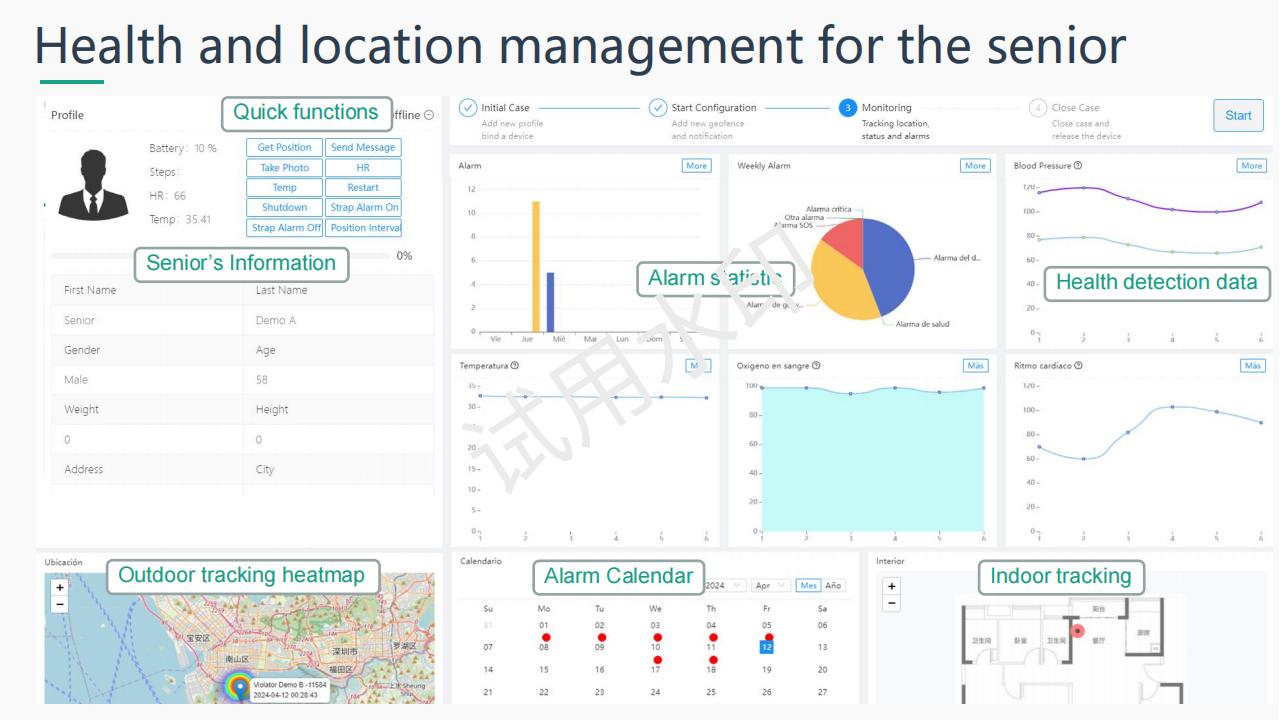Click the Start button

coord(1238,115)
